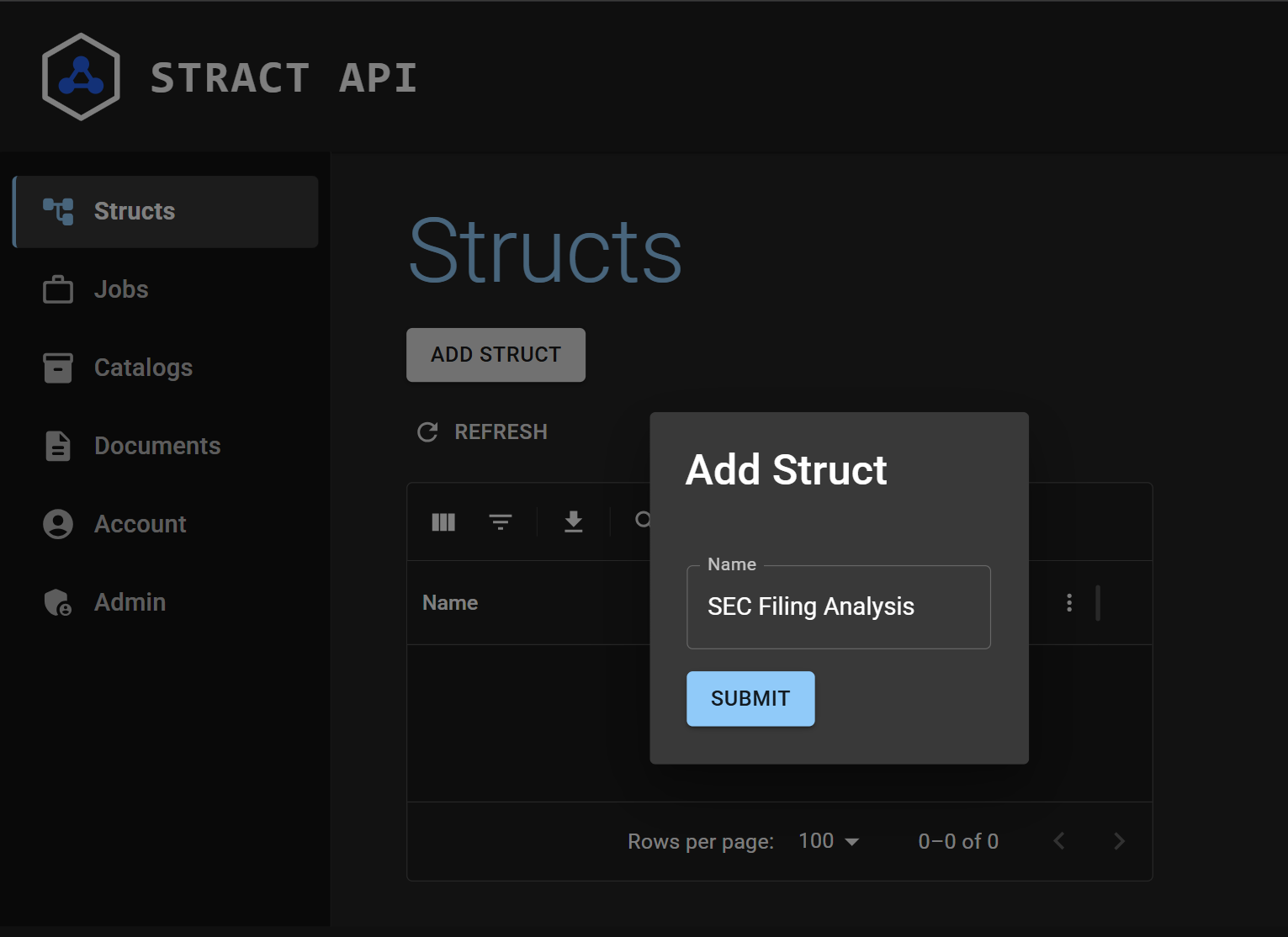This screenshot has width=1288, height=937.
Task: Click the Account person icon
Action: (58, 524)
